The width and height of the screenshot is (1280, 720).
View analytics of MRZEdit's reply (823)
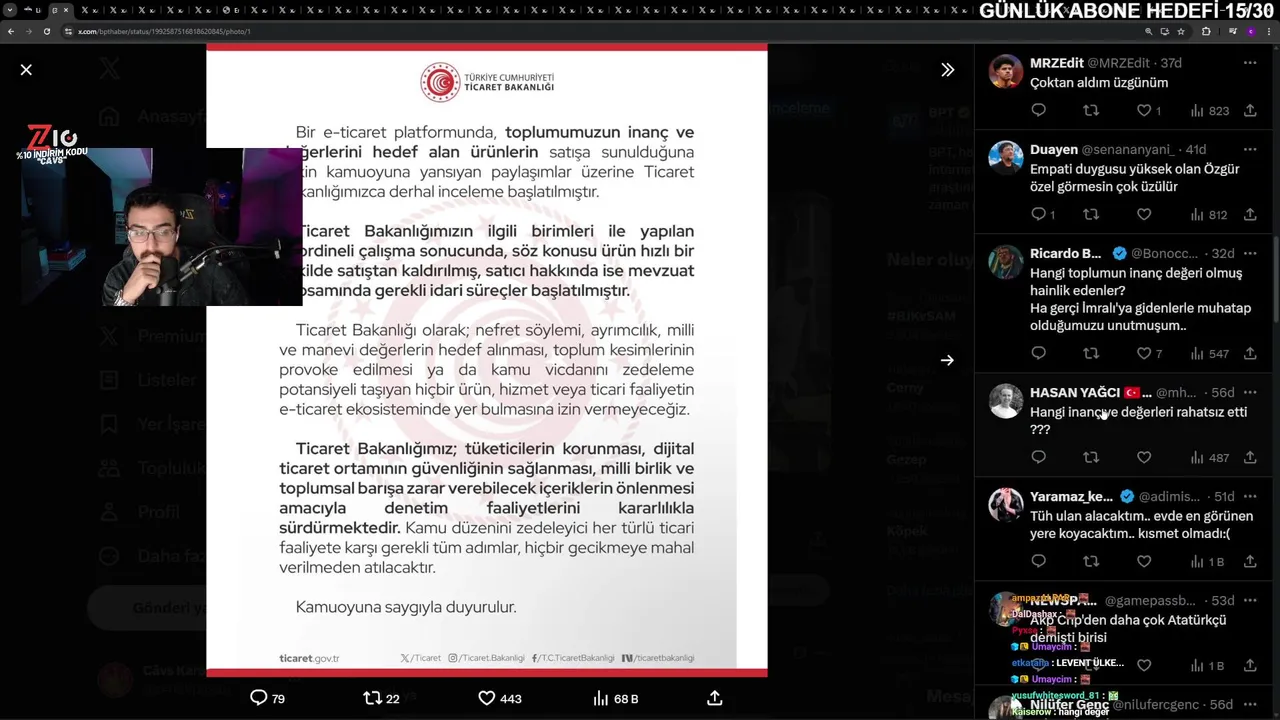click(x=1209, y=111)
